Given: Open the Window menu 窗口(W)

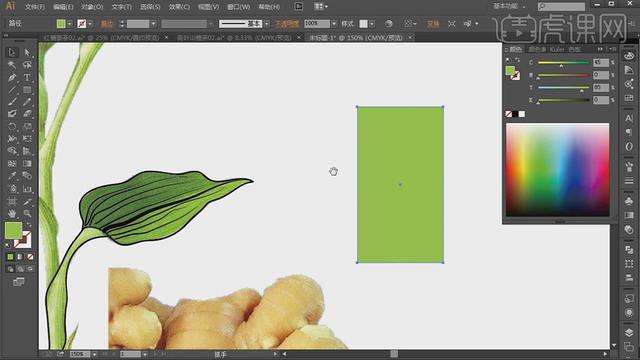Looking at the screenshot, I should [x=238, y=7].
